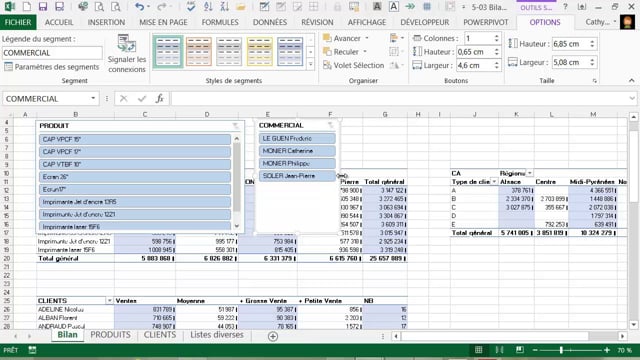Select the orange slicer style swatch
This screenshot has height=360, width=640.
pyautogui.click(x=199, y=51)
